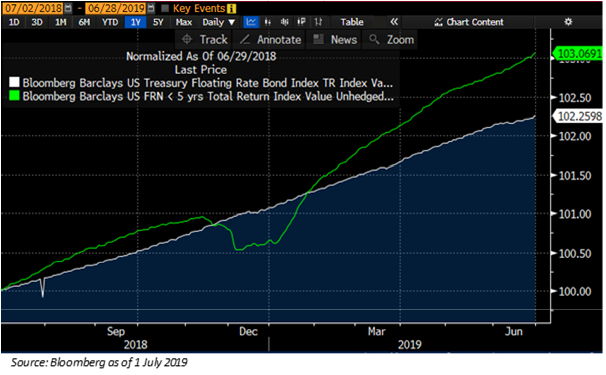Click the News button
This screenshot has height=375, width=606.
point(335,39)
